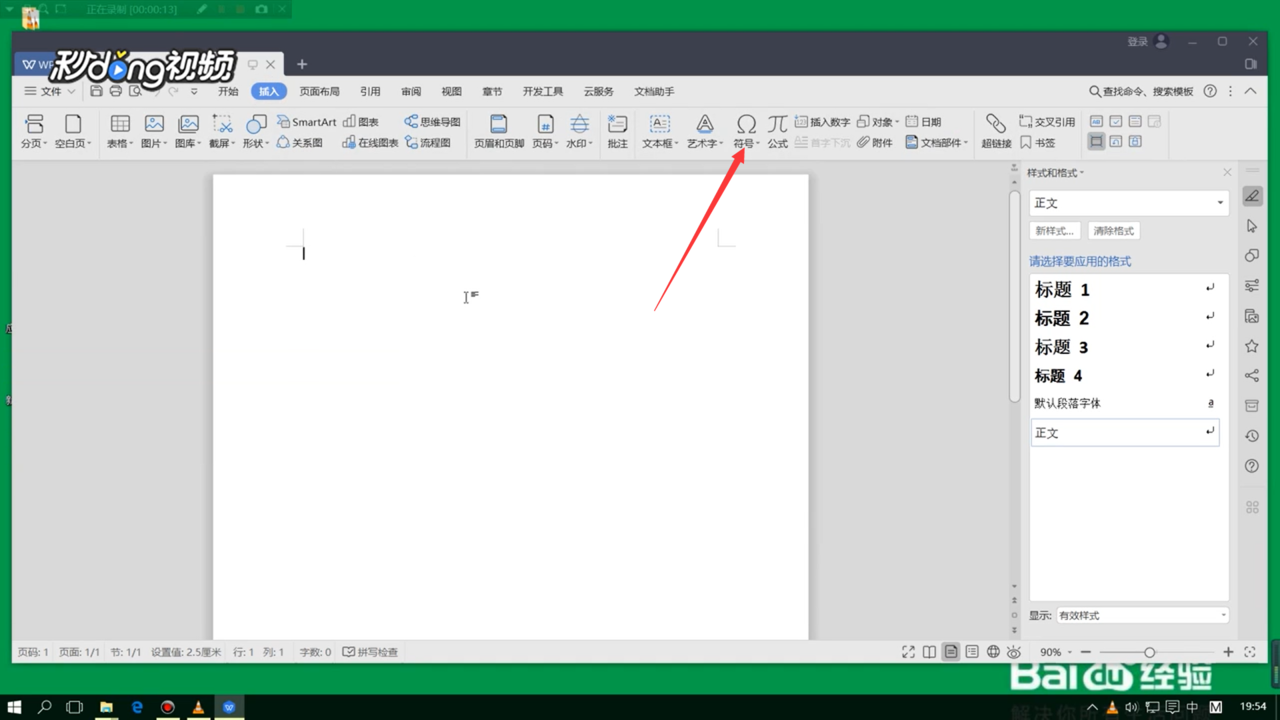Apply the 标题 3 style
The height and width of the screenshot is (720, 1280).
pyautogui.click(x=1124, y=347)
